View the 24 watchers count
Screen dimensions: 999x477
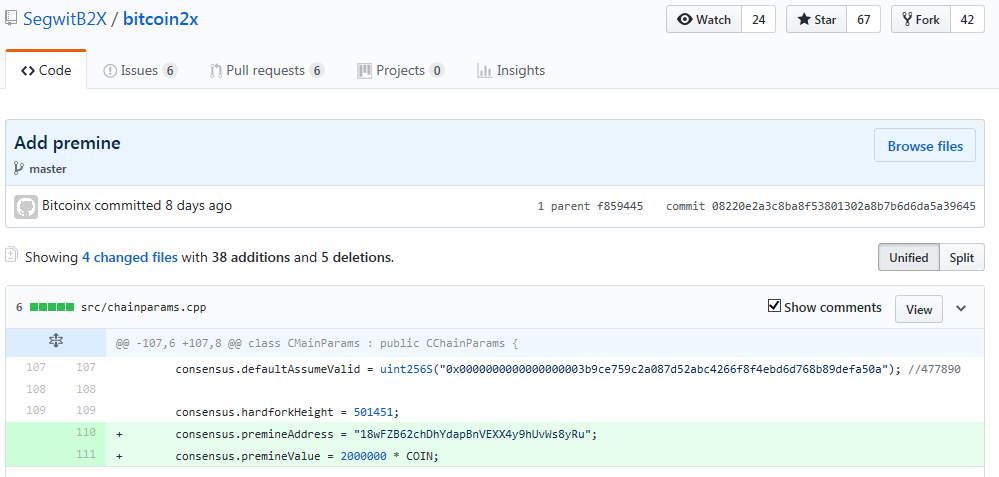tap(758, 19)
